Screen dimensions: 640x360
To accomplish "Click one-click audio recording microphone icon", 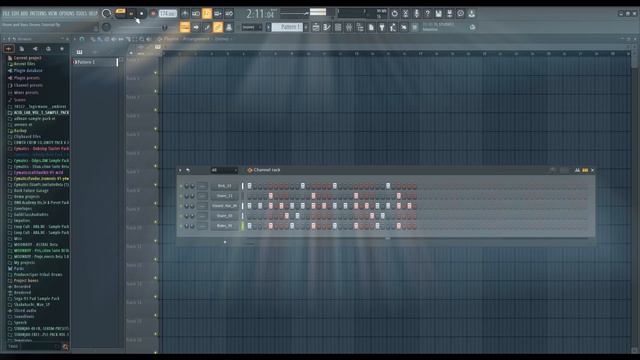I will point(416,13).
